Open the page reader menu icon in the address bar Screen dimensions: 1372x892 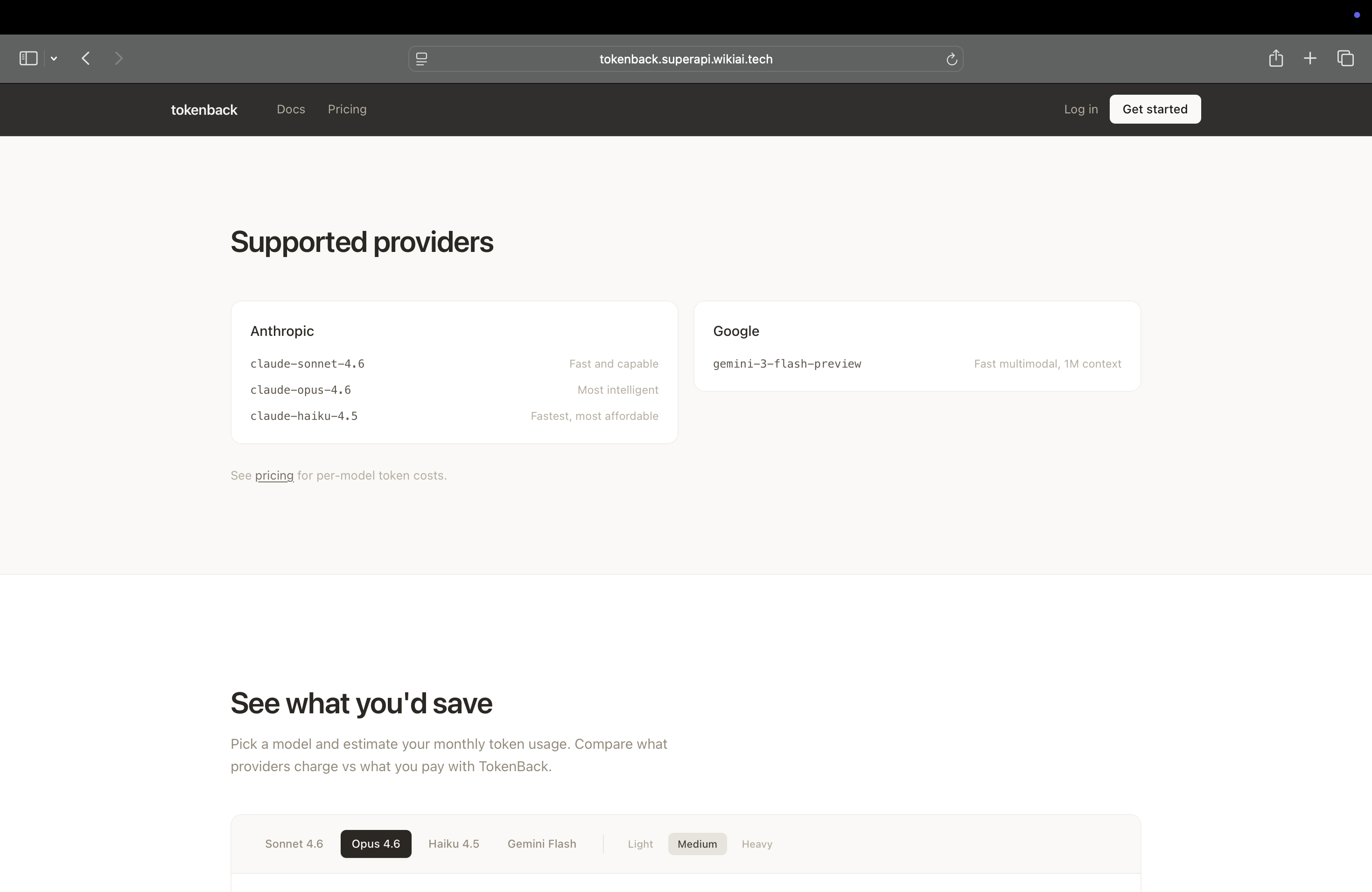pyautogui.click(x=421, y=59)
